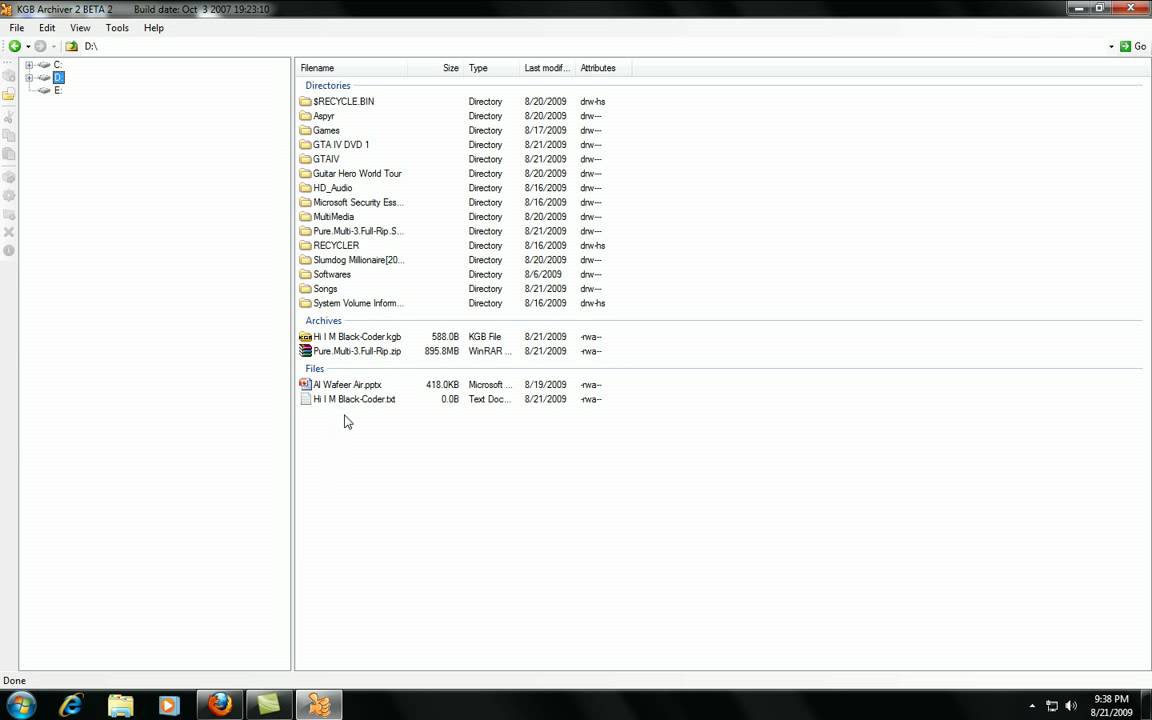Screen dimensions: 1152x720
Task: Show hidden system tray icons arrow
Action: point(1032,706)
